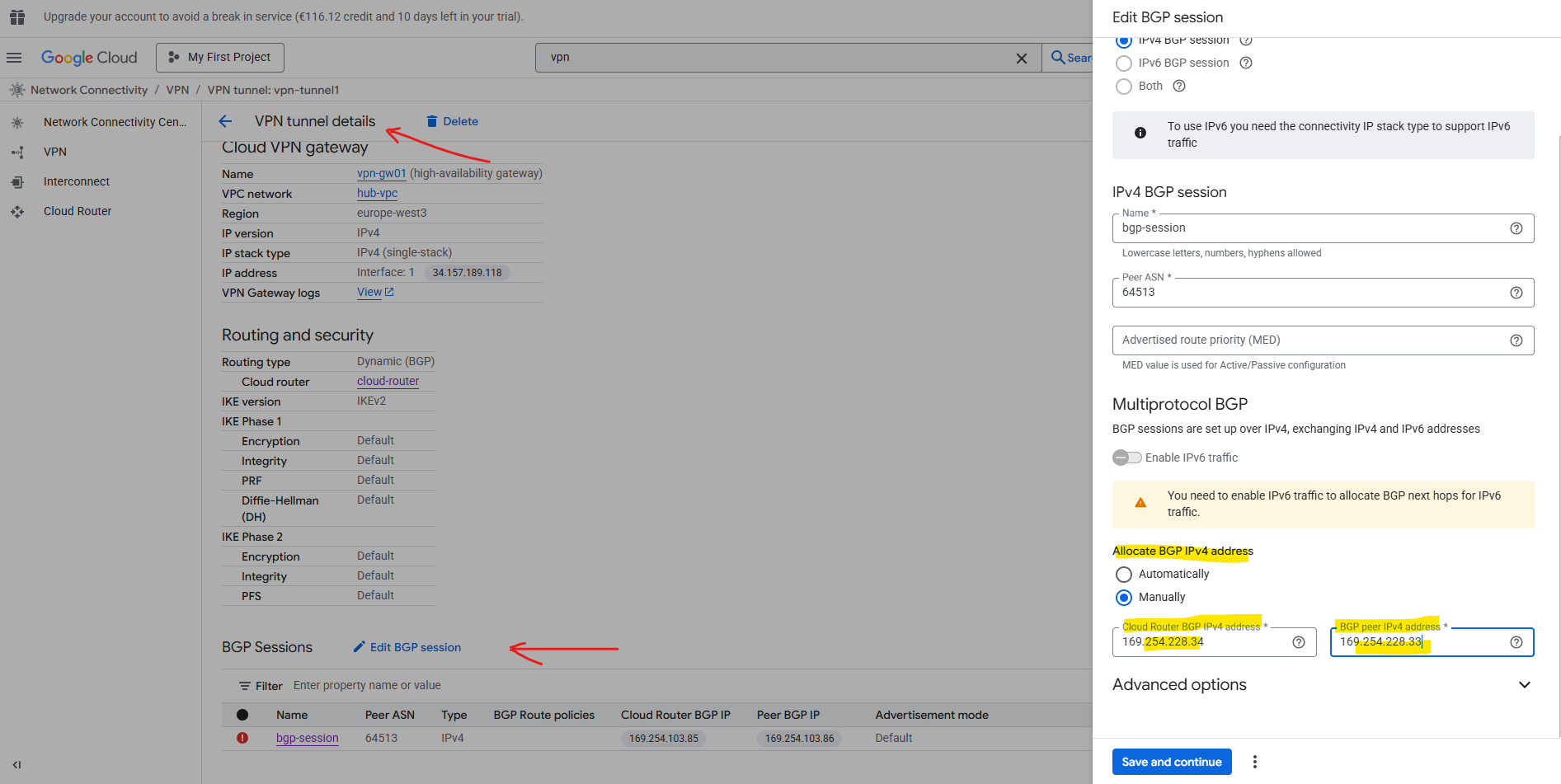1561x784 pixels.
Task: Click the Save and continue button
Action: point(1171,762)
